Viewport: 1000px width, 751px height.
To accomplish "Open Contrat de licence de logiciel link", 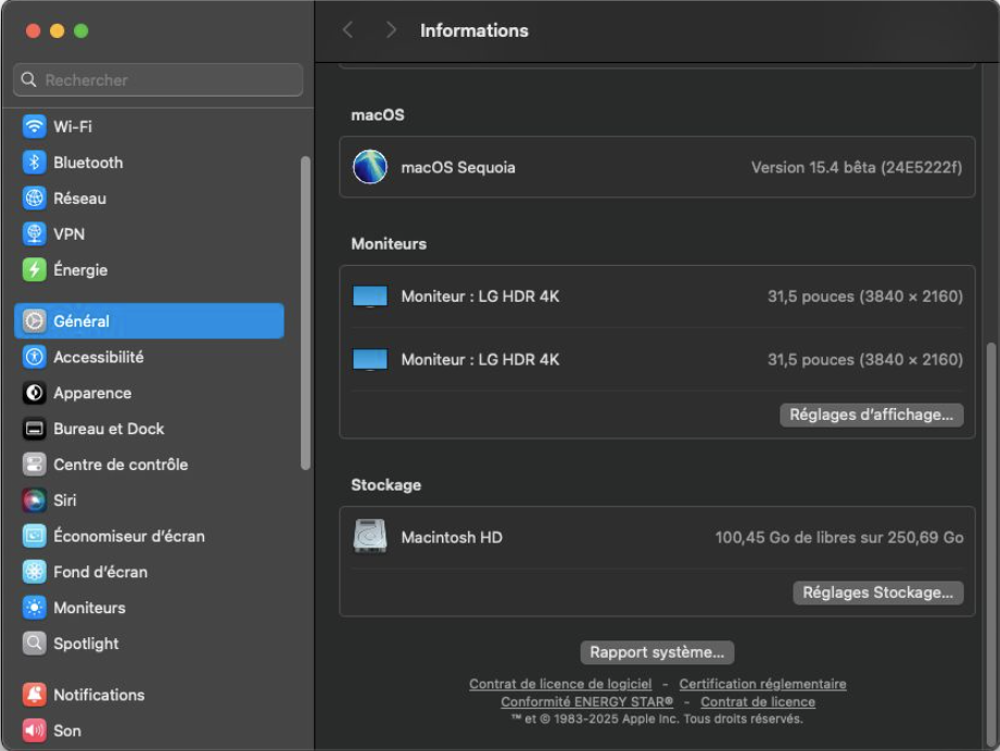I will pyautogui.click(x=561, y=683).
